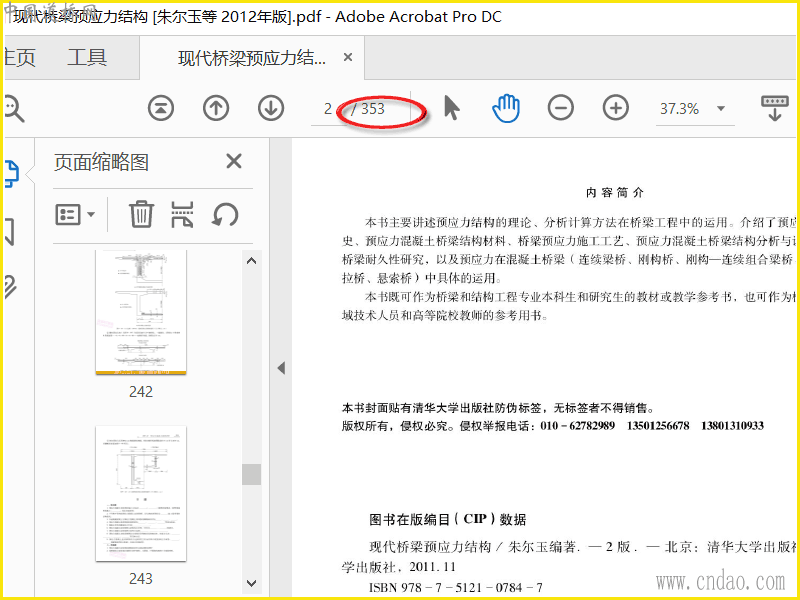Click the scrolling mode icon at toolbar's right
The height and width of the screenshot is (600, 800).
774,108
